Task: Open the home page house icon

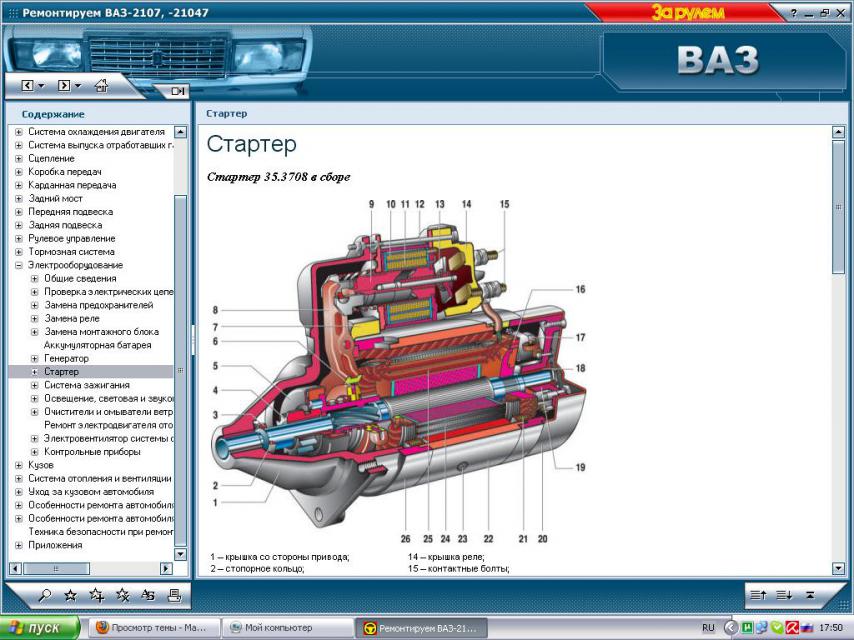Action: pyautogui.click(x=101, y=85)
